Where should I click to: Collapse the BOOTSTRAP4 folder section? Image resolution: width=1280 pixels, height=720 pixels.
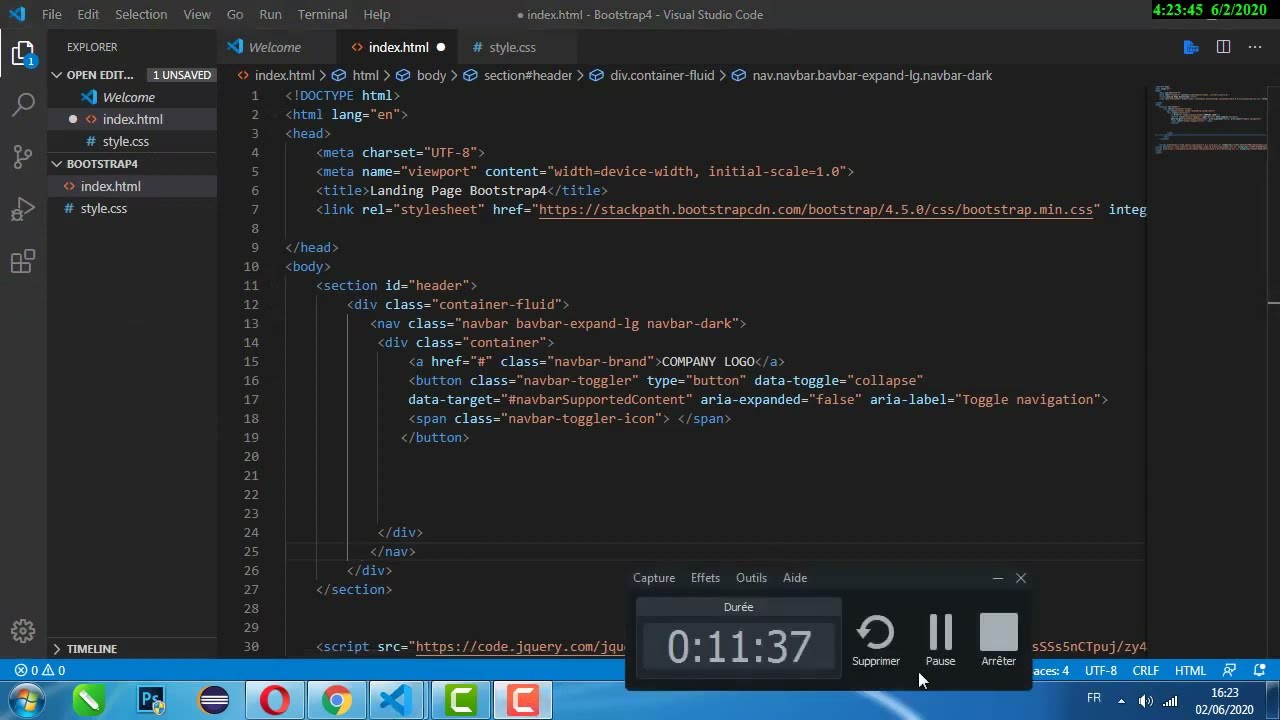coord(57,164)
